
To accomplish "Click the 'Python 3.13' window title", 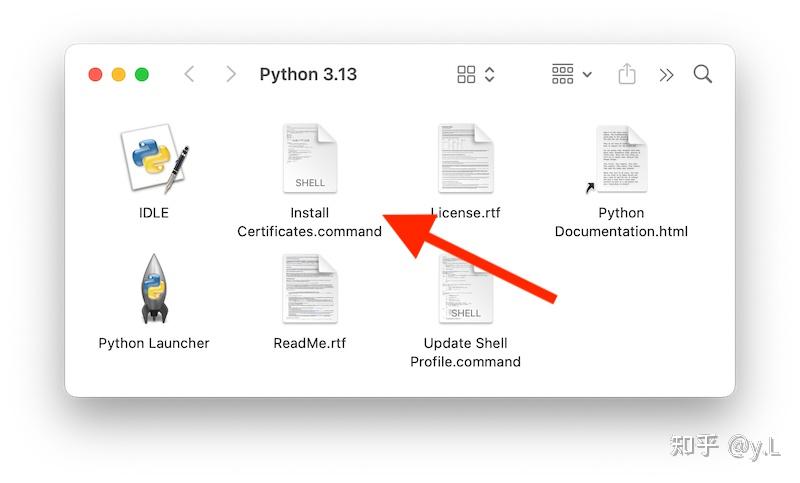I will tap(308, 74).
